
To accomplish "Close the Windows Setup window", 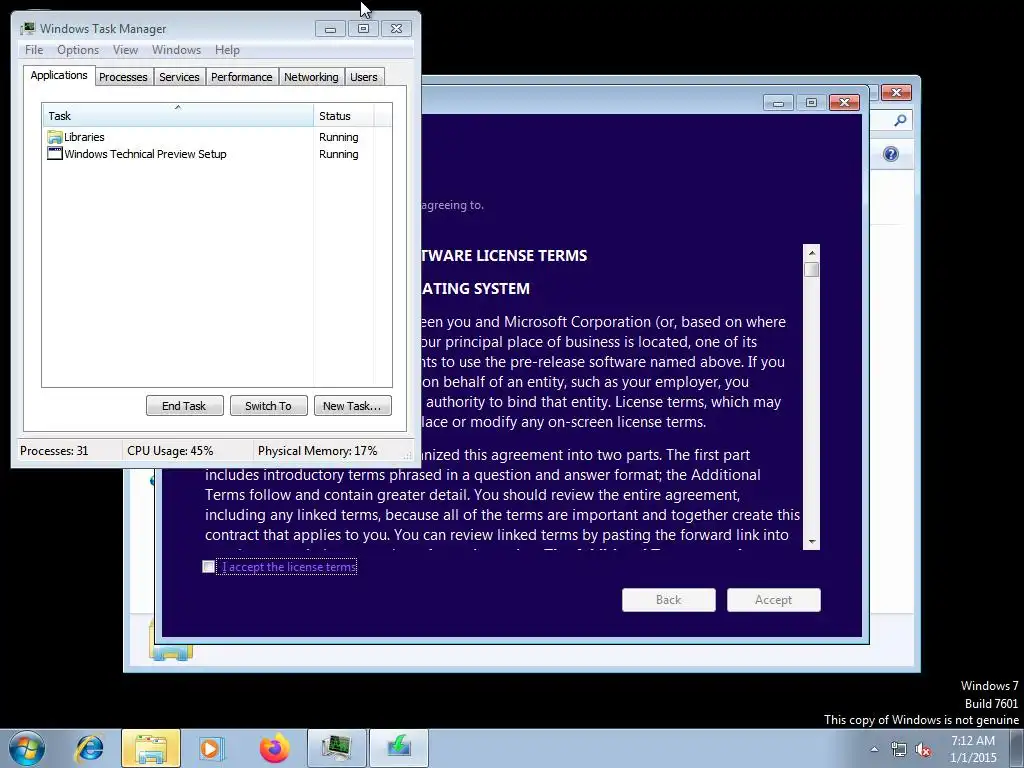I will [844, 103].
